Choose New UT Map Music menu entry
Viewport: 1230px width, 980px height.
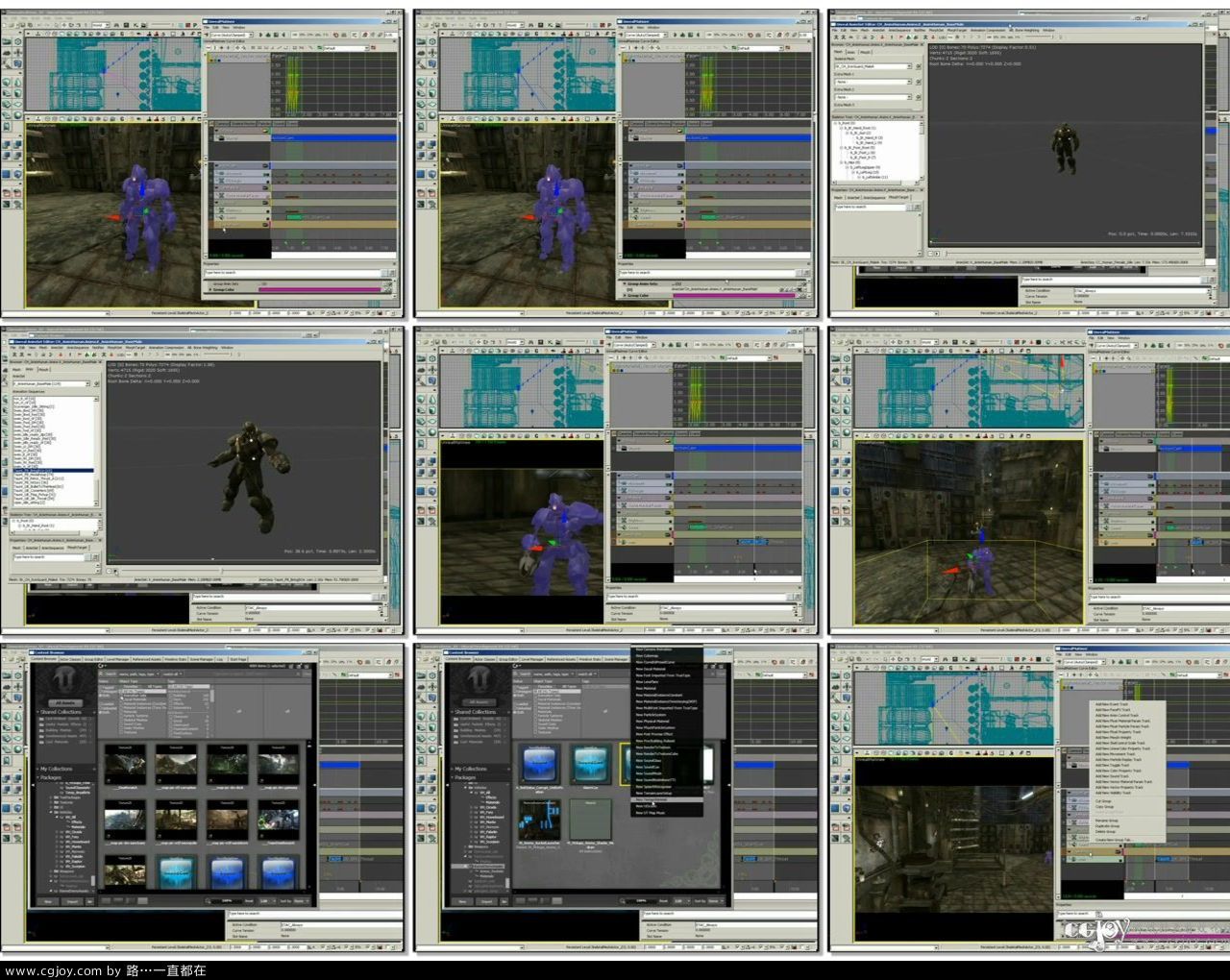point(650,813)
